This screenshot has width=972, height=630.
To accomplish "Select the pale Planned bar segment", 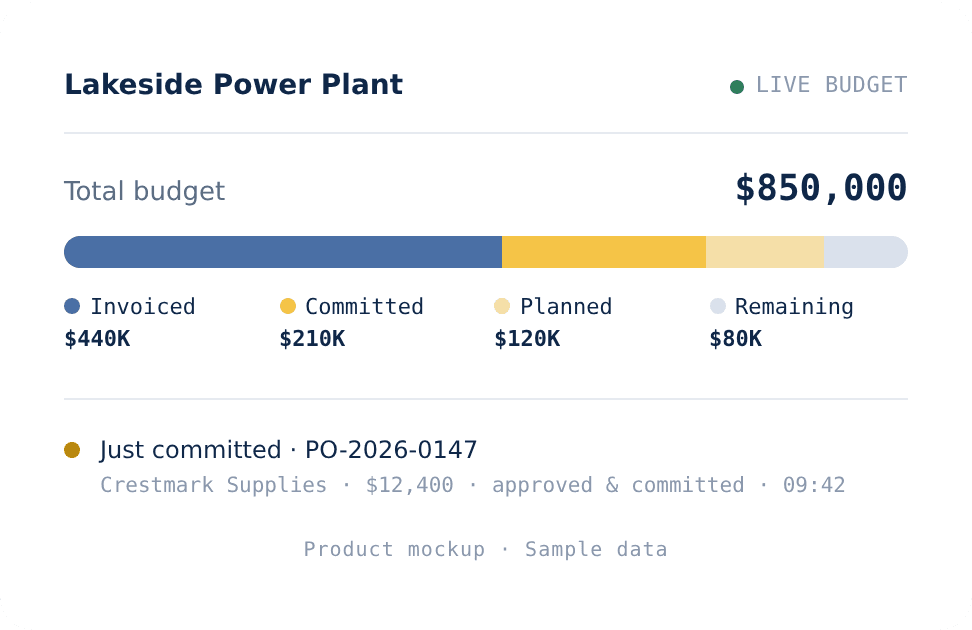I will point(765,252).
